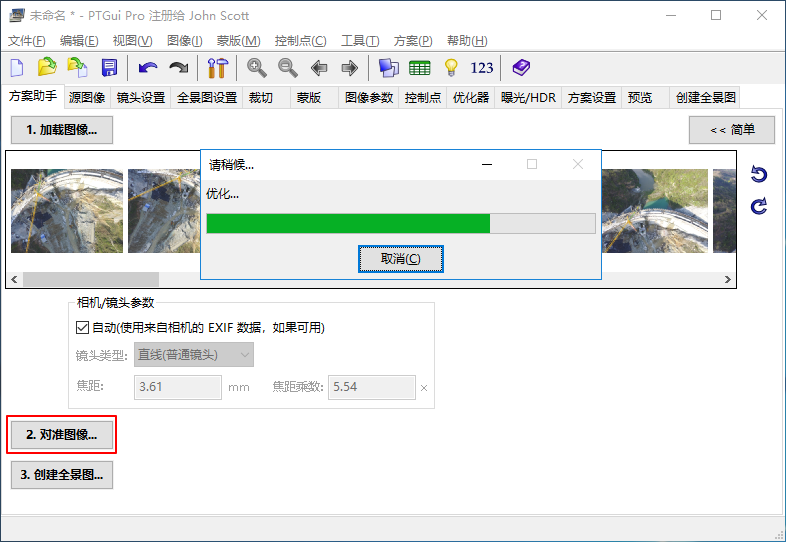This screenshot has width=786, height=542.
Task: Open the 蒙版(M) menu
Action: tap(238, 41)
